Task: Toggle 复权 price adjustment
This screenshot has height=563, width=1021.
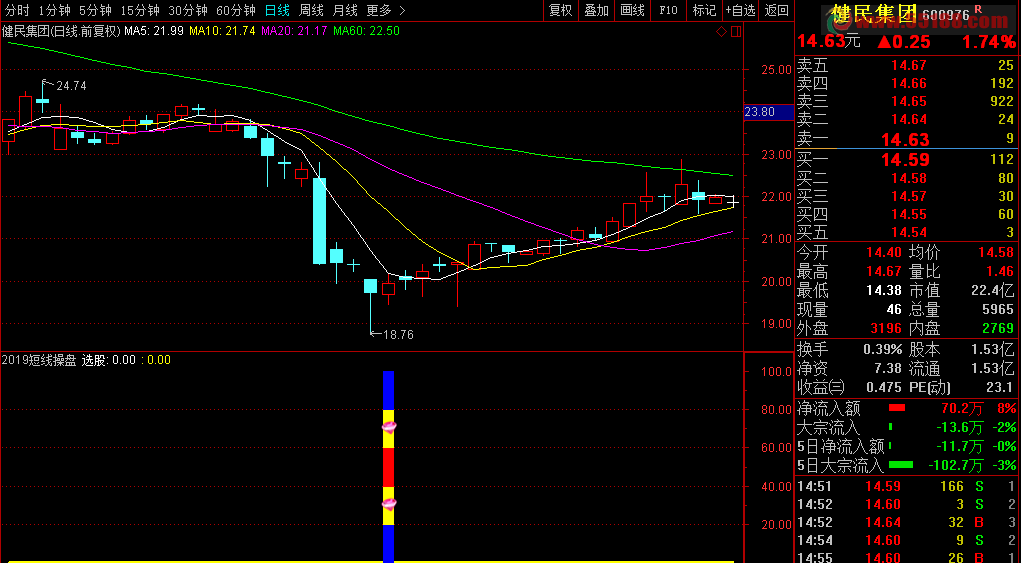Action: (561, 10)
